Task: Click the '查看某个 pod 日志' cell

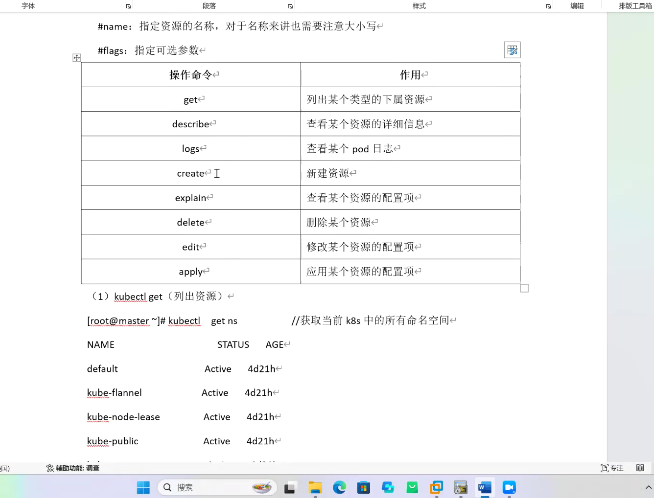Action: tap(410, 148)
